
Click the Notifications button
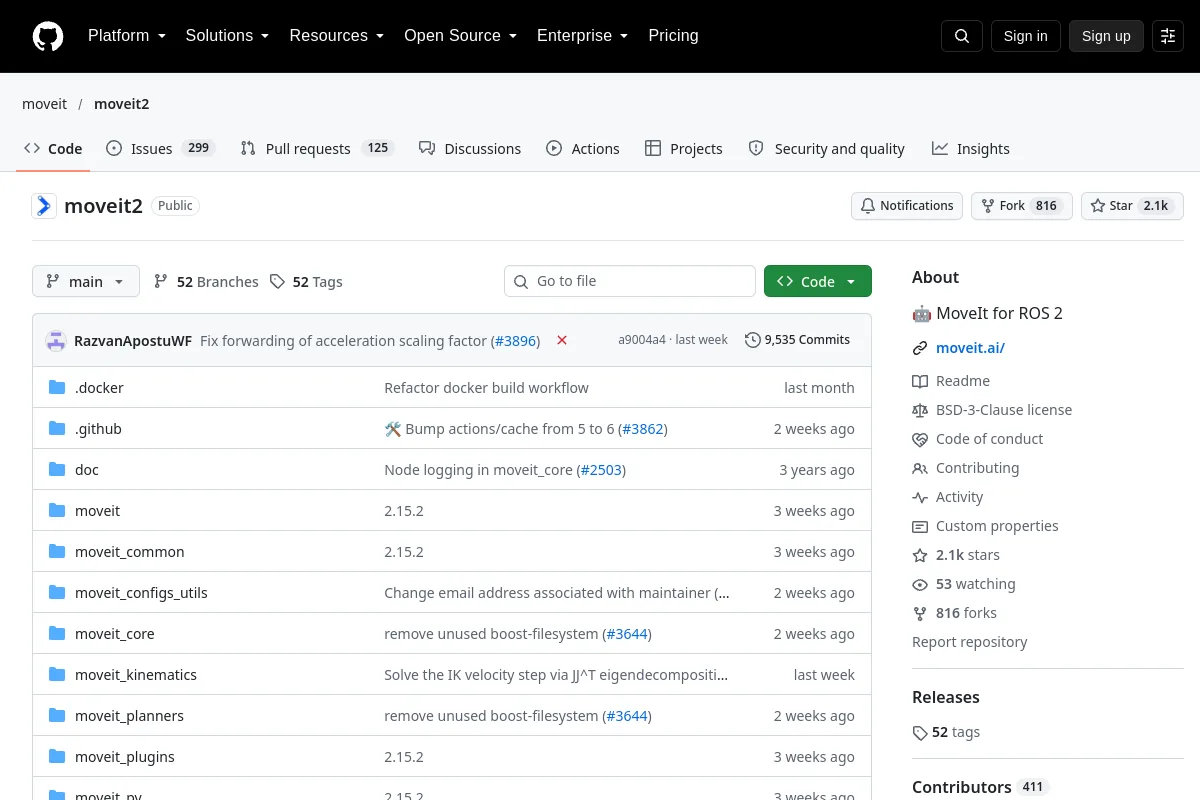(x=907, y=206)
